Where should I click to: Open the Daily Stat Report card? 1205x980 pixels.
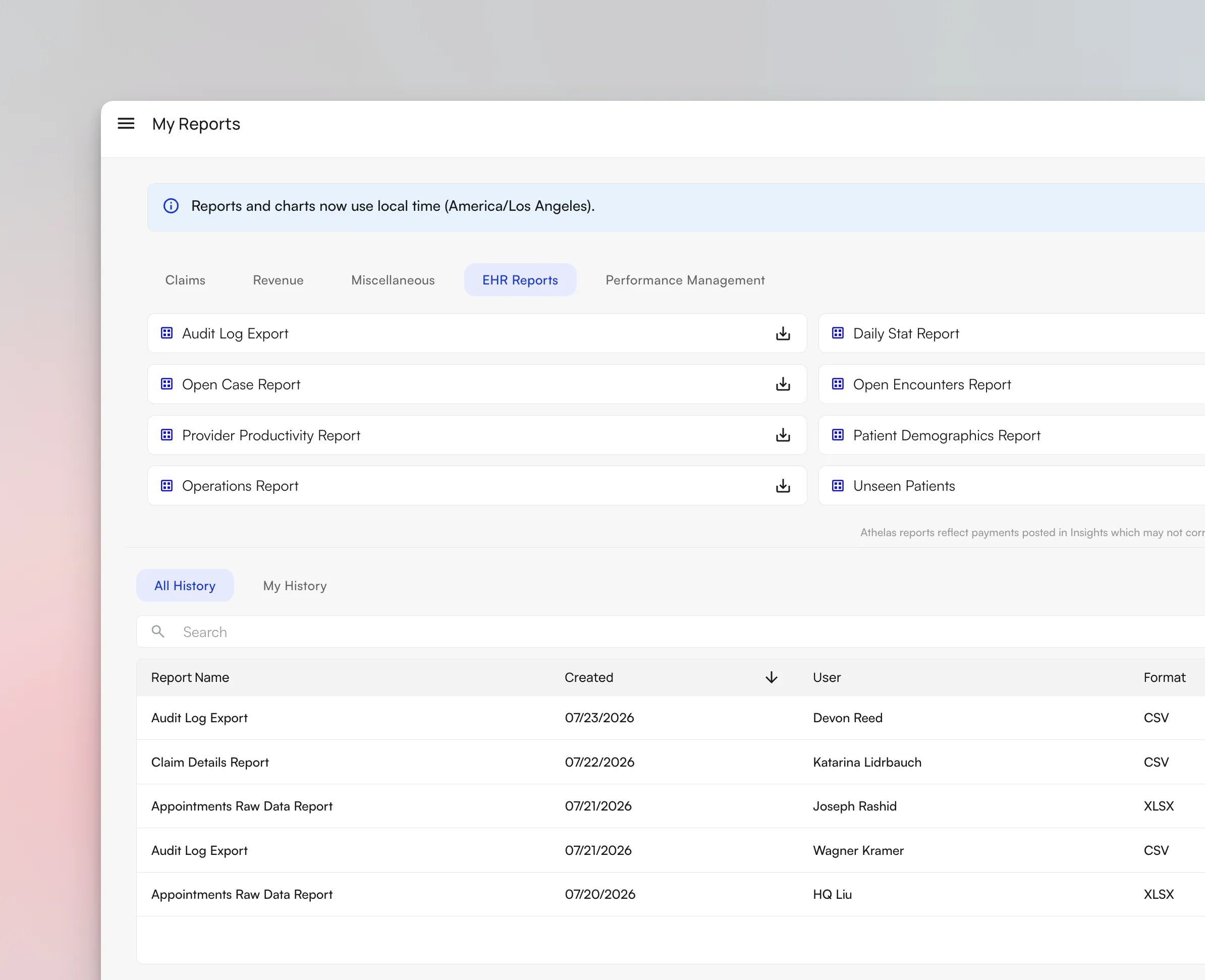coord(1012,333)
